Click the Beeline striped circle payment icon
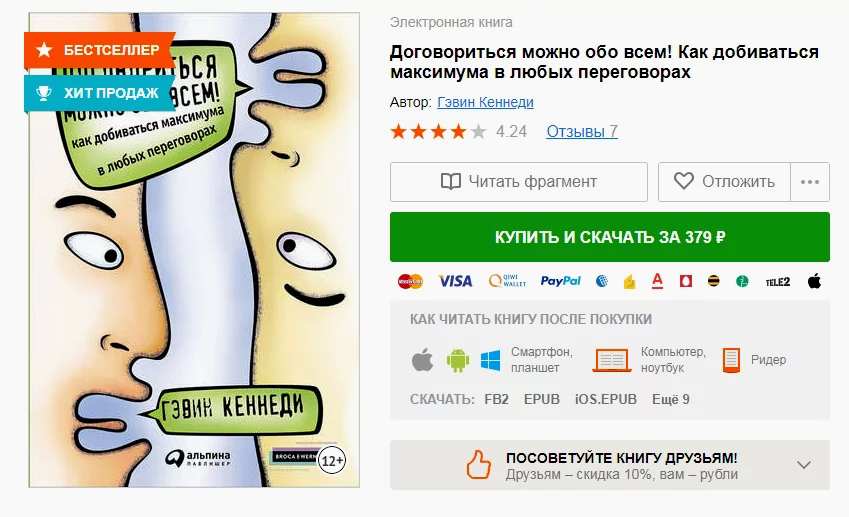This screenshot has height=517, width=849. pyautogui.click(x=714, y=281)
